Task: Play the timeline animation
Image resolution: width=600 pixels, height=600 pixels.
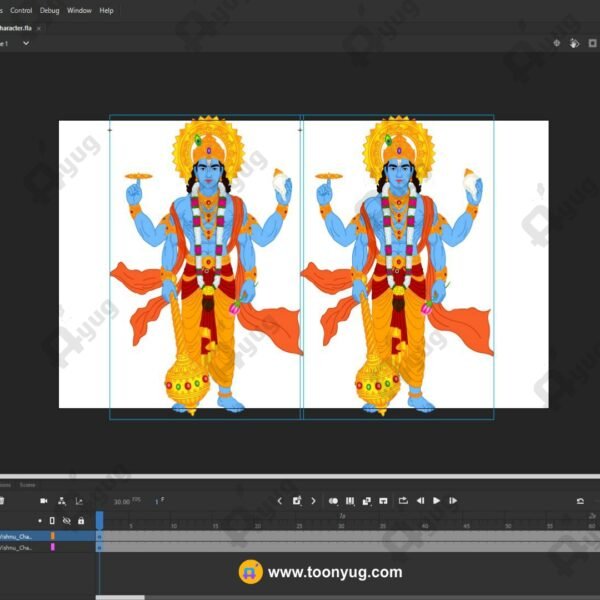Action: point(436,501)
